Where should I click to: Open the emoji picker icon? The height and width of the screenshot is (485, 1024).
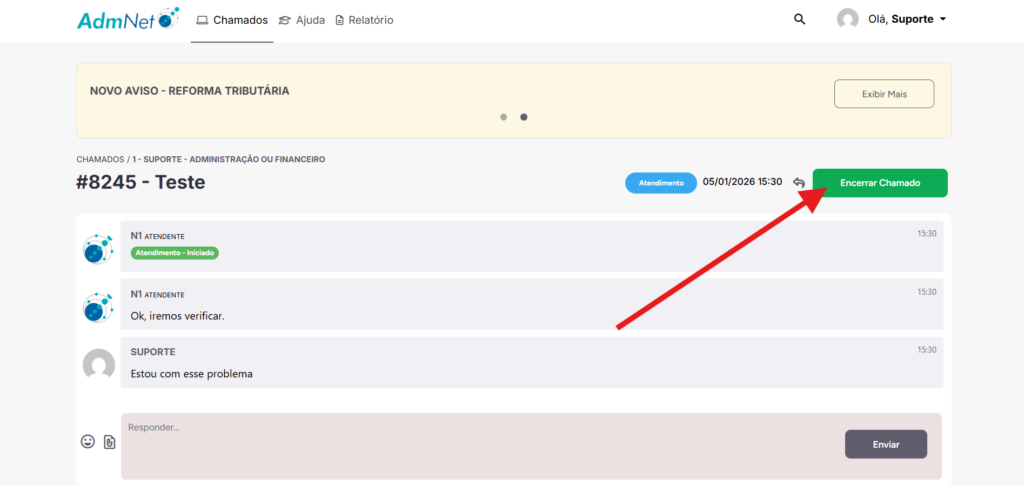(x=88, y=441)
